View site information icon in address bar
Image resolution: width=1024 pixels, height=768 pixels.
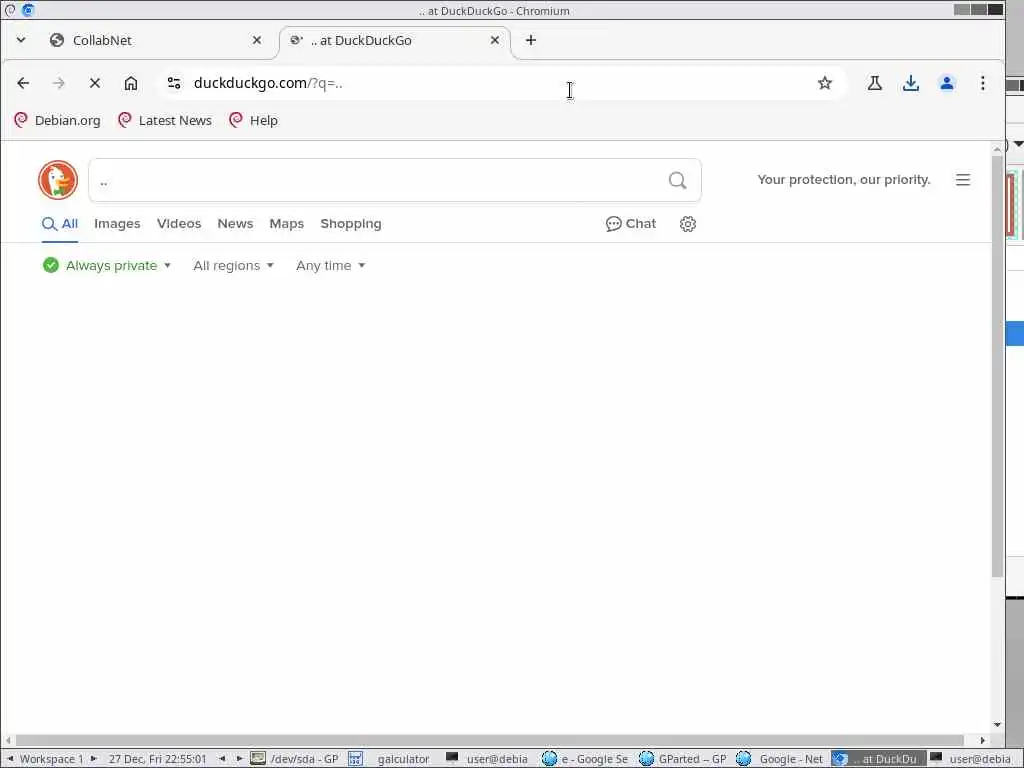click(174, 83)
